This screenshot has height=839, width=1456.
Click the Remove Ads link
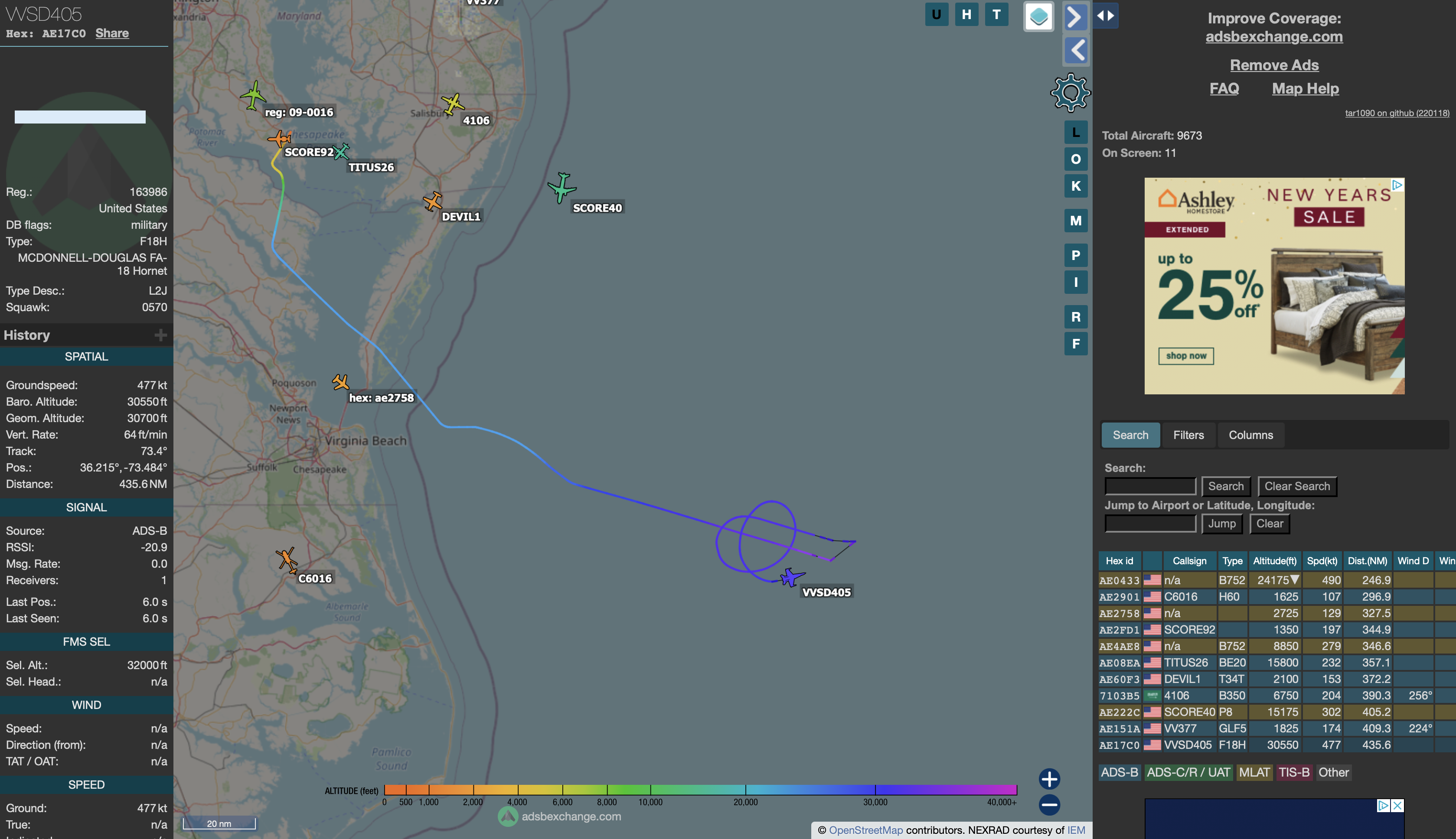[1274, 65]
